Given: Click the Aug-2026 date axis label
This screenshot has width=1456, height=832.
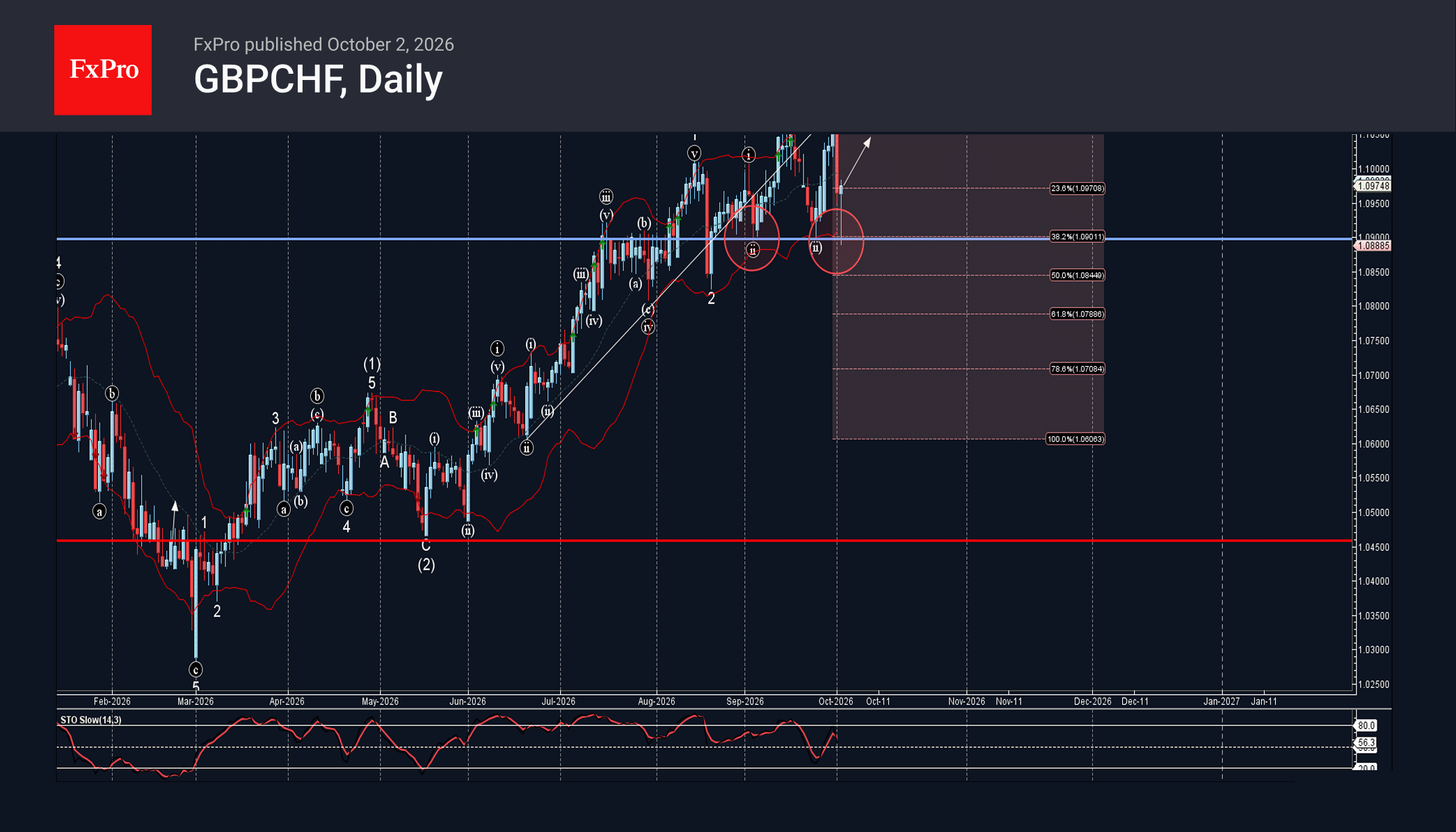Looking at the screenshot, I should tap(657, 701).
